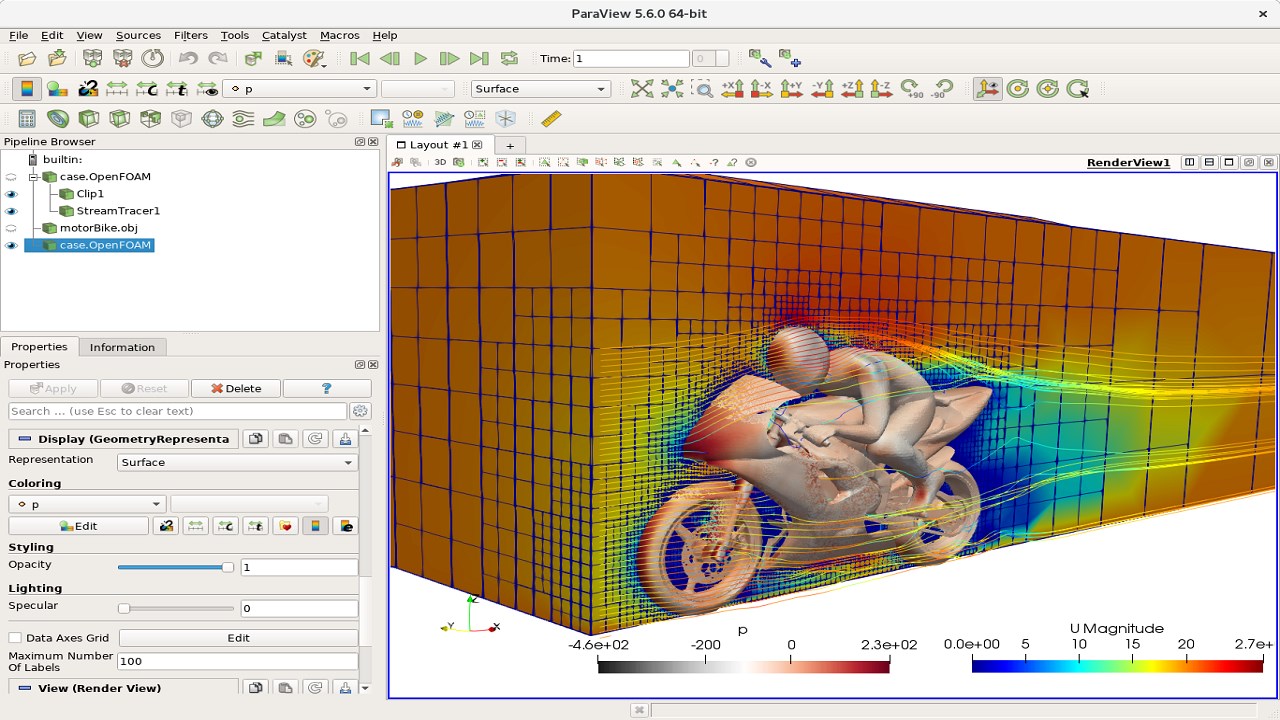
Task: Add a new layout tab
Action: coord(509,146)
